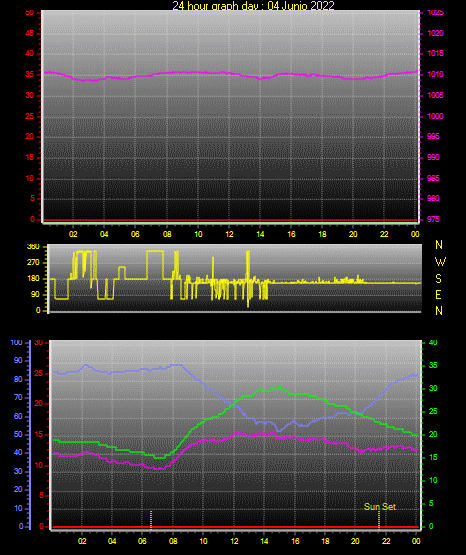Click the 1025 pressure axis label
466x555 pixels.
pyautogui.click(x=435, y=12)
